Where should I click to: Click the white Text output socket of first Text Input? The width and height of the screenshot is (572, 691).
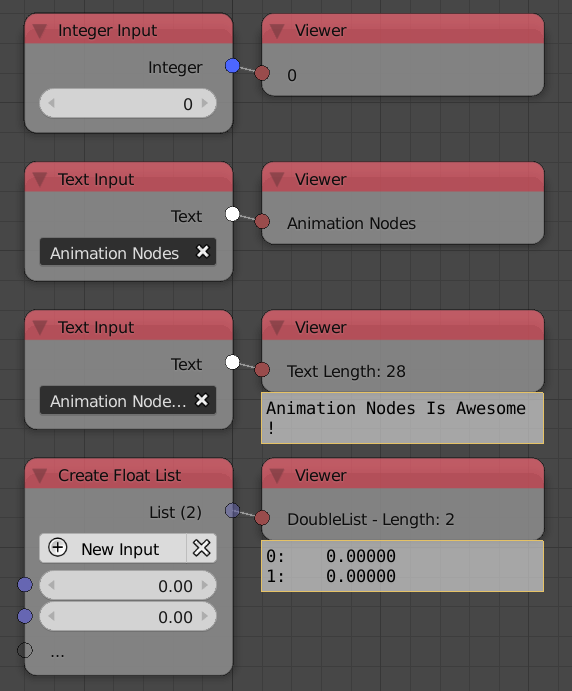232,214
